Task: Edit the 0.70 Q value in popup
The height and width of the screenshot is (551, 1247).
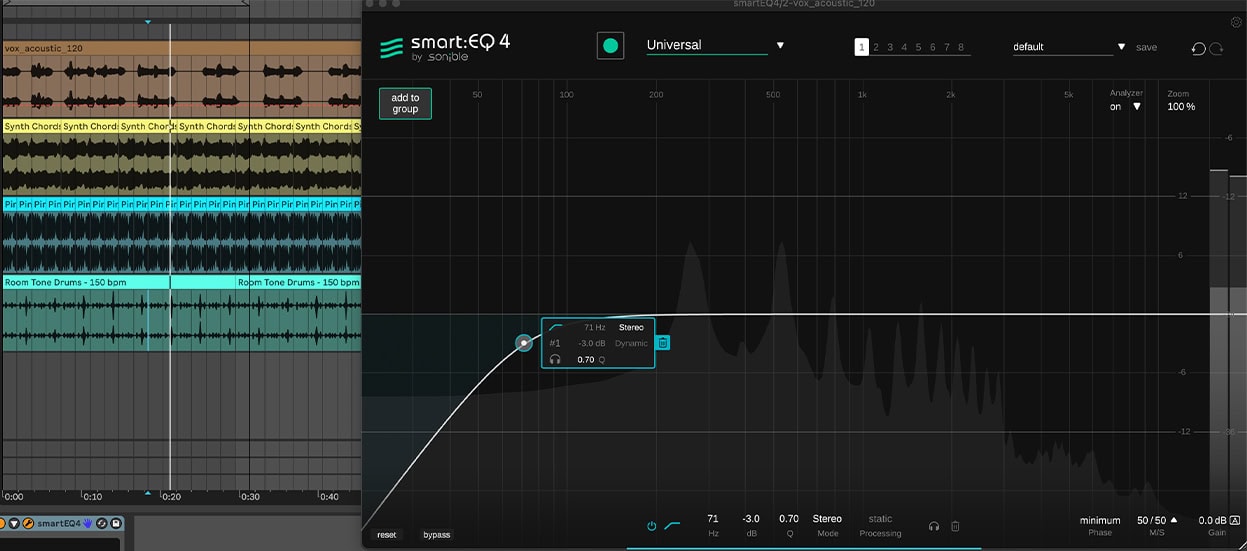Action: [586, 359]
